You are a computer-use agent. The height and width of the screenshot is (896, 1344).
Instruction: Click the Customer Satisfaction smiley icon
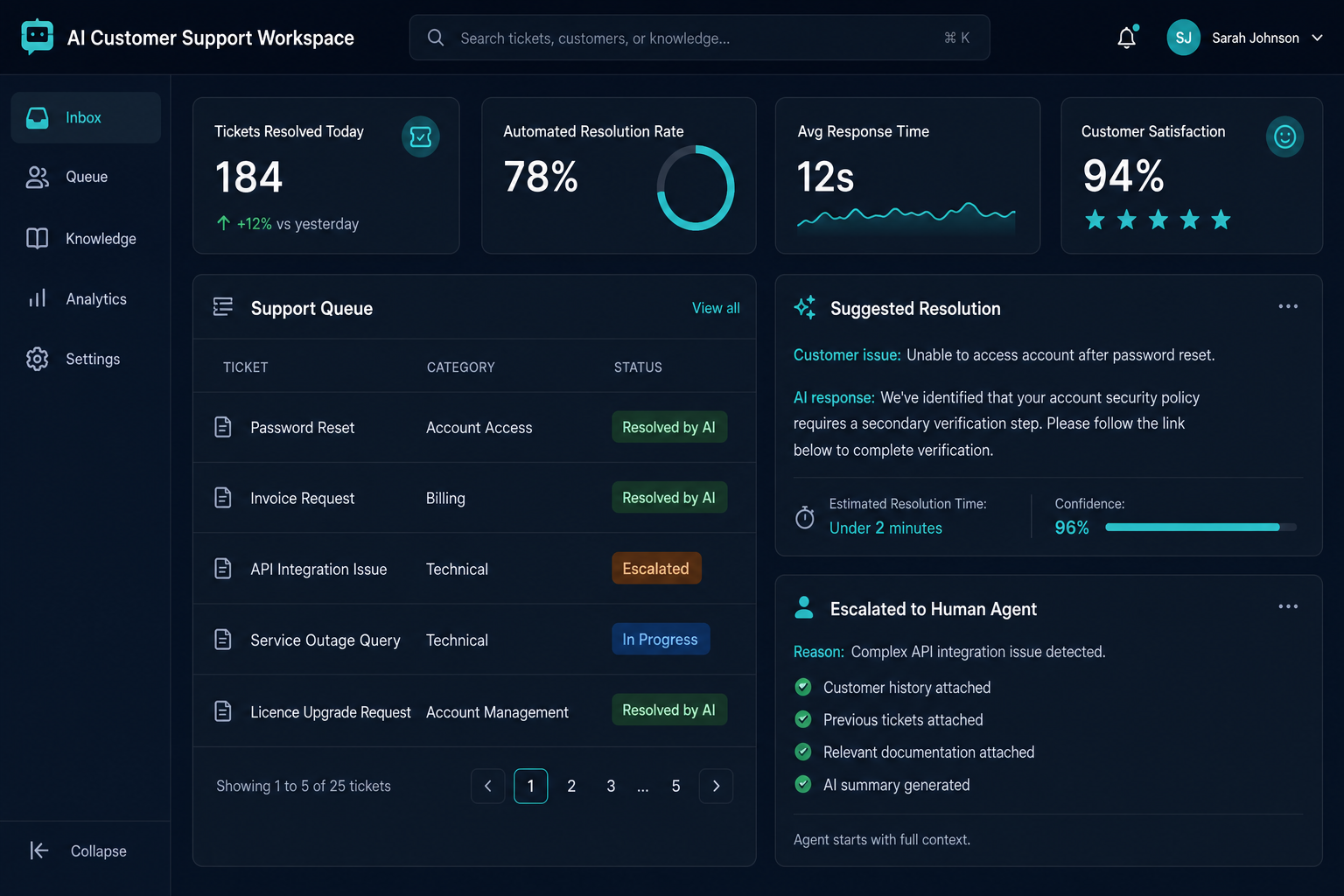pyautogui.click(x=1284, y=136)
